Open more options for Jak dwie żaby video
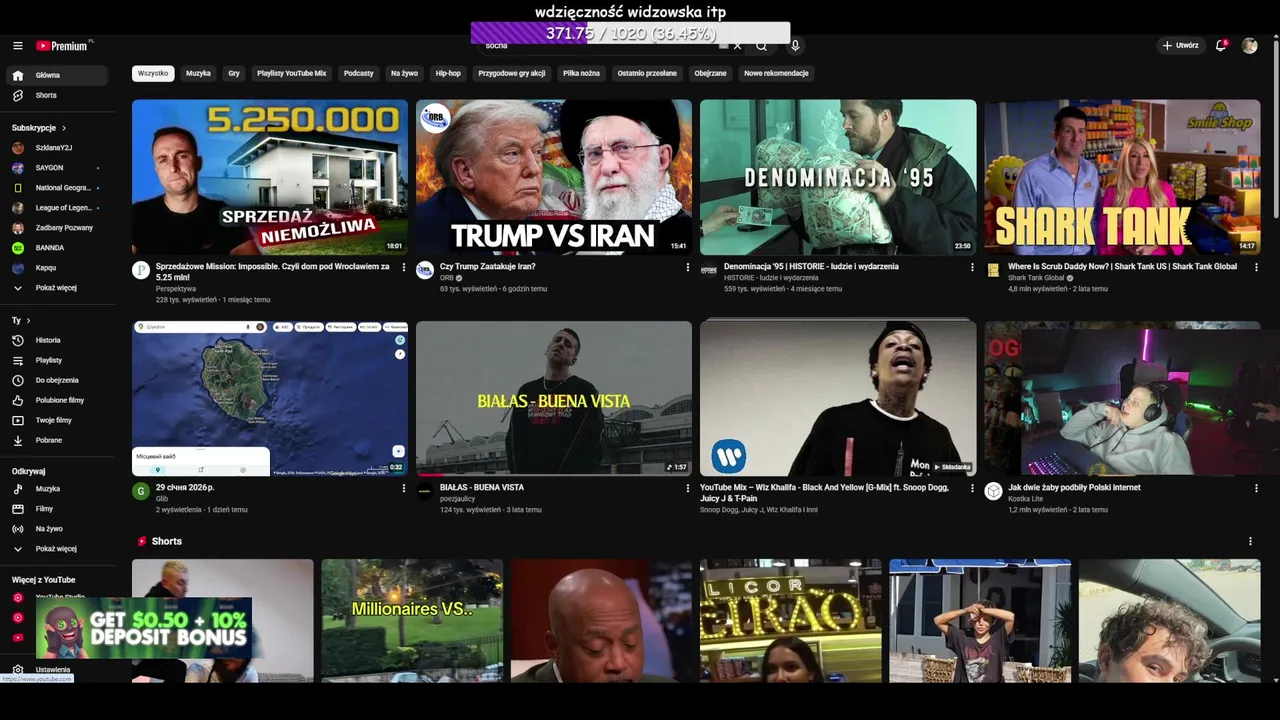 coord(1256,489)
